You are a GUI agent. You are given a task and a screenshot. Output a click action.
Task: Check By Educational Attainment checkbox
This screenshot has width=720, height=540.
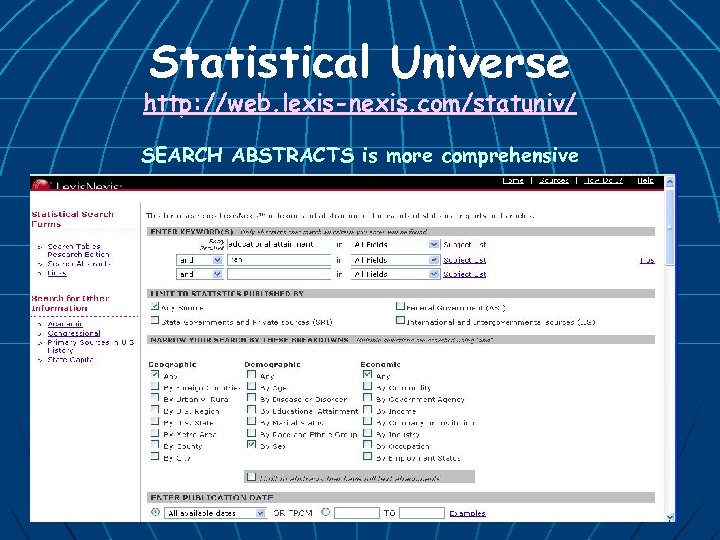click(x=251, y=409)
